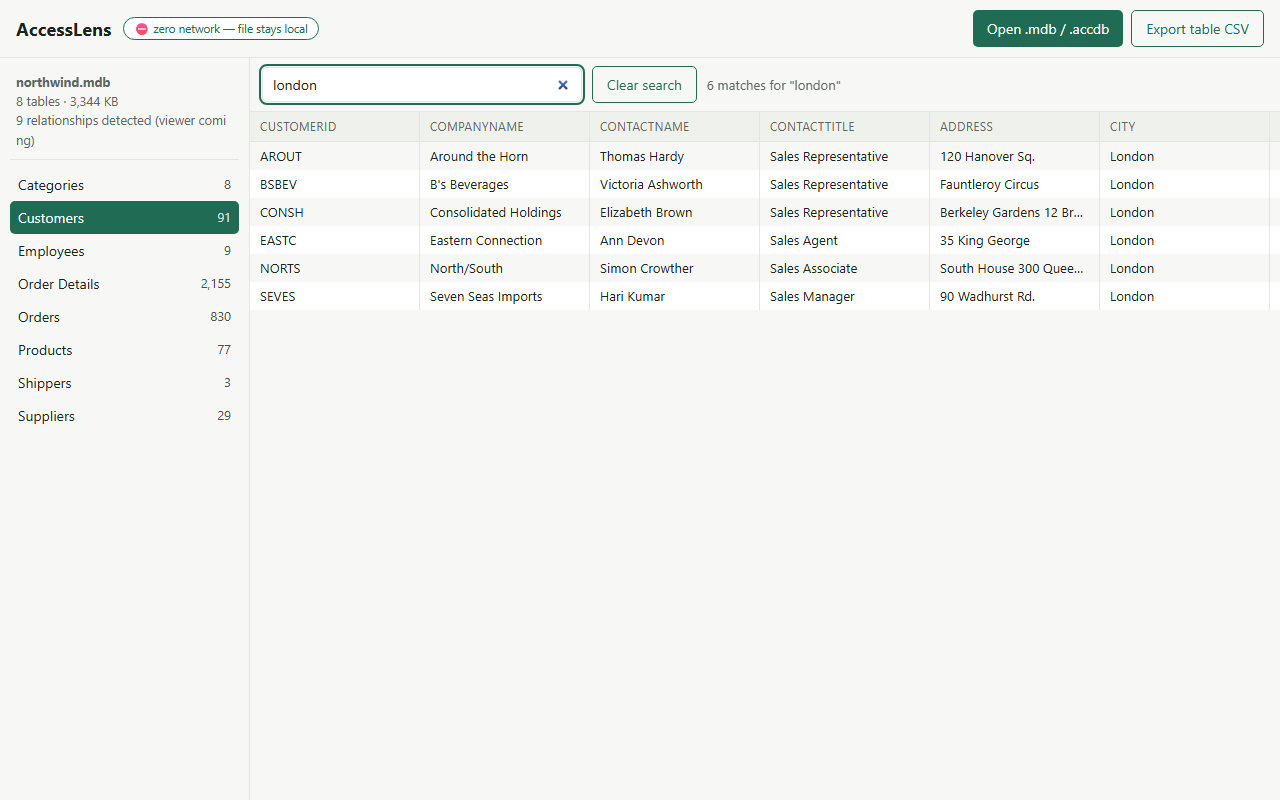Viewport: 1280px width, 800px height.
Task: Click the "Consolidated Holdings" company cell
Action: pyautogui.click(x=505, y=212)
